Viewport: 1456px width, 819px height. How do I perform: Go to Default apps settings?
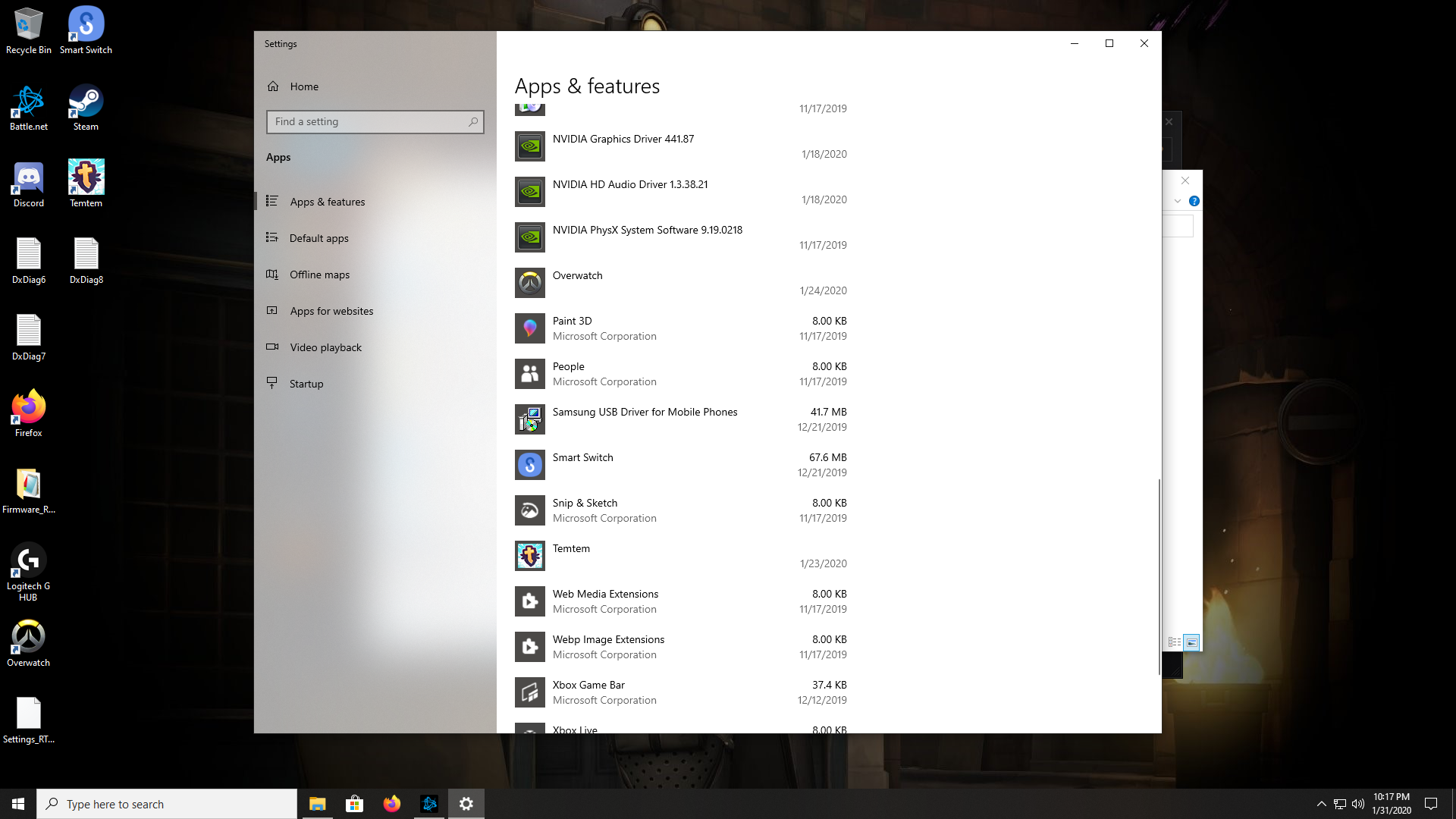pos(318,238)
